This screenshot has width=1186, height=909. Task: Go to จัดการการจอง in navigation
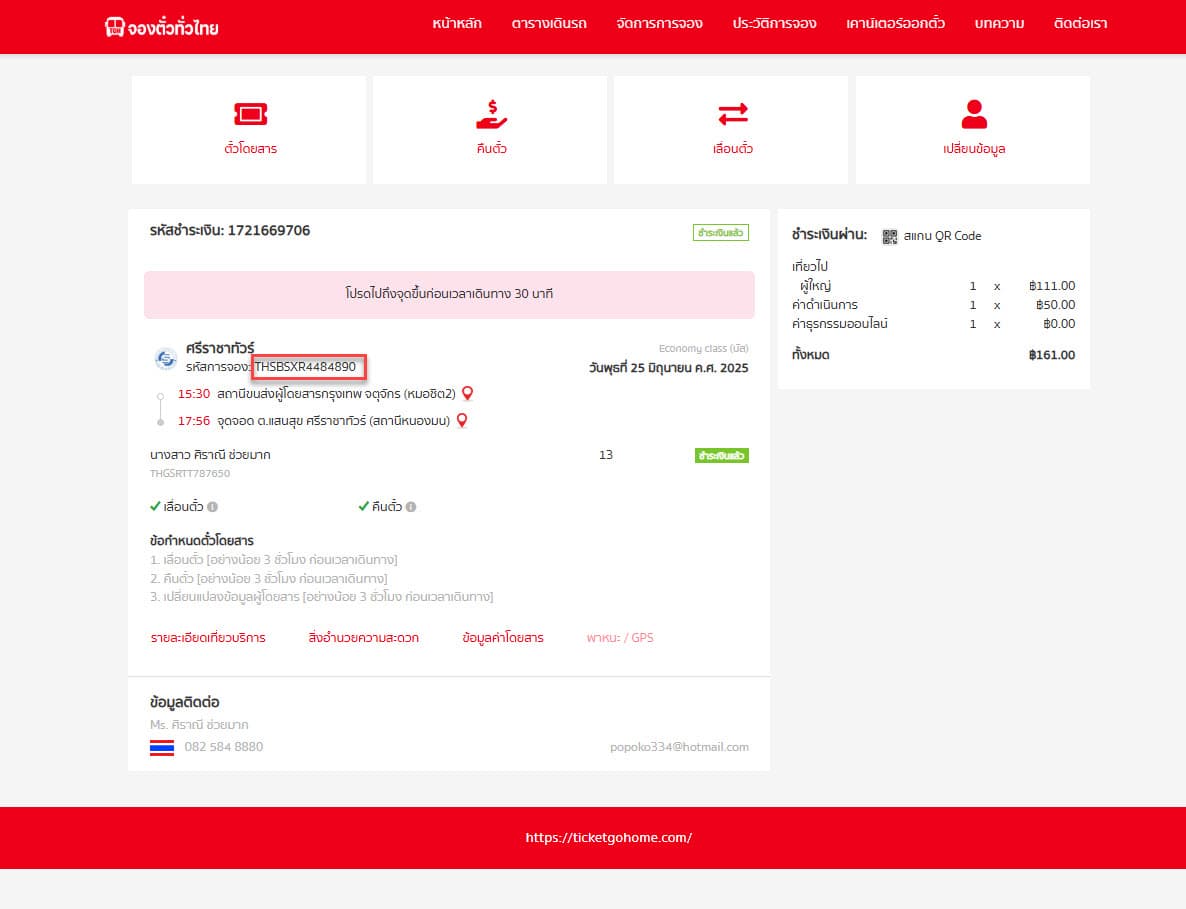pos(660,23)
